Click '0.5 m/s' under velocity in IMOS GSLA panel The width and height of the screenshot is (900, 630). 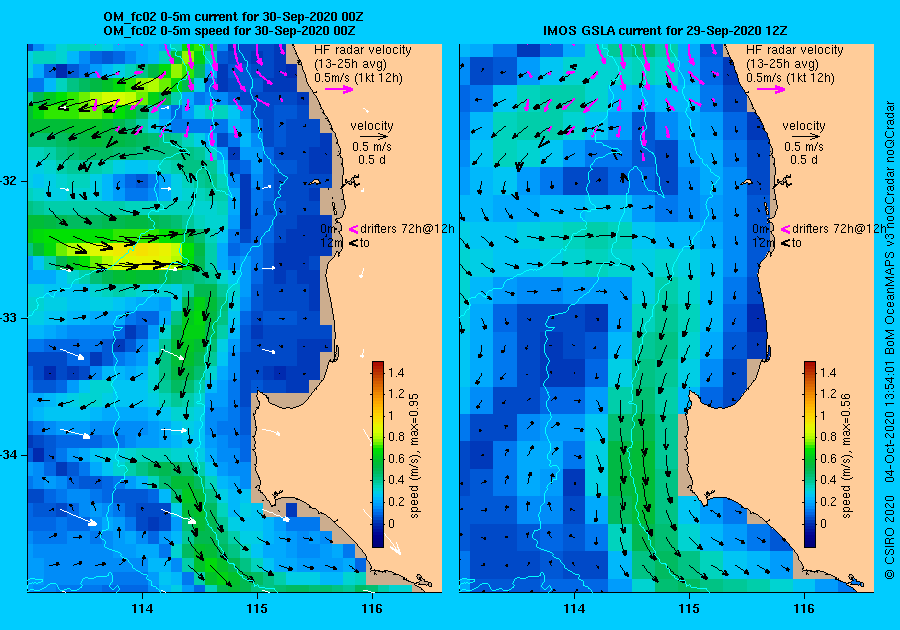[804, 147]
